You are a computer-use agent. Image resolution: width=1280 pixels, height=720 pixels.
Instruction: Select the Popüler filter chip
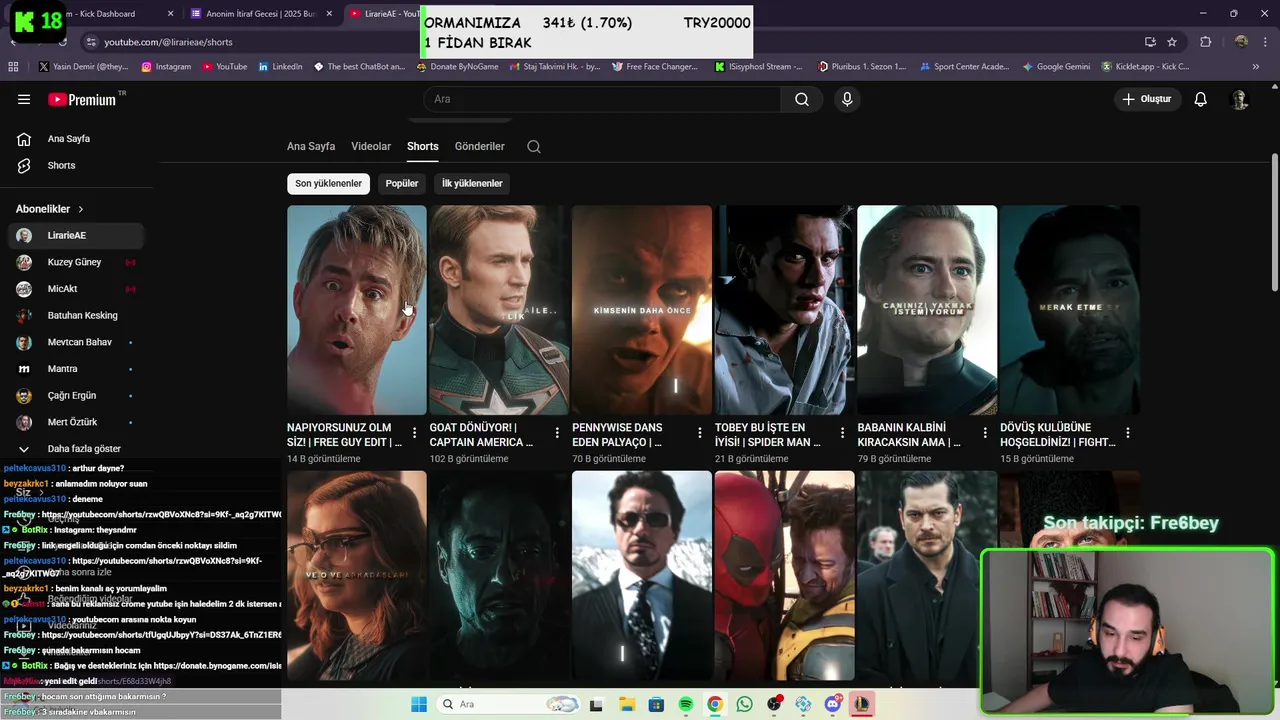tap(402, 183)
